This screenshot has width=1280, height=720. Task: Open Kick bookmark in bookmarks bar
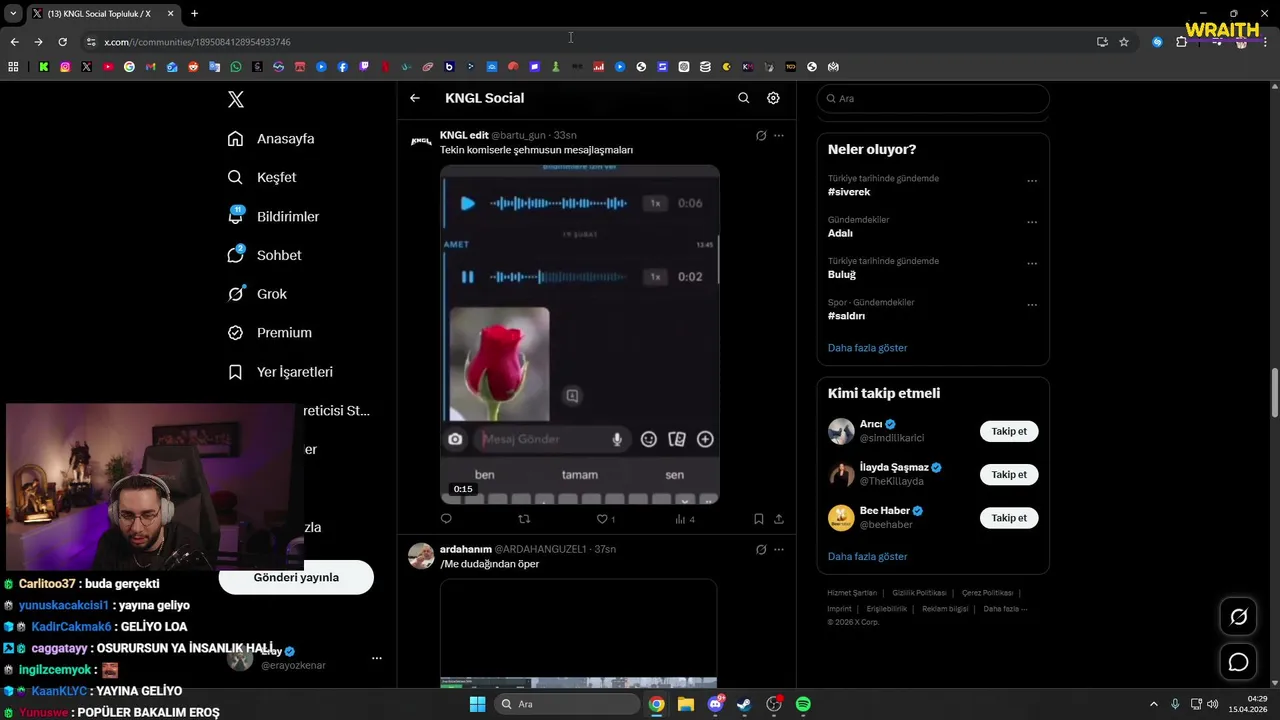(44, 67)
